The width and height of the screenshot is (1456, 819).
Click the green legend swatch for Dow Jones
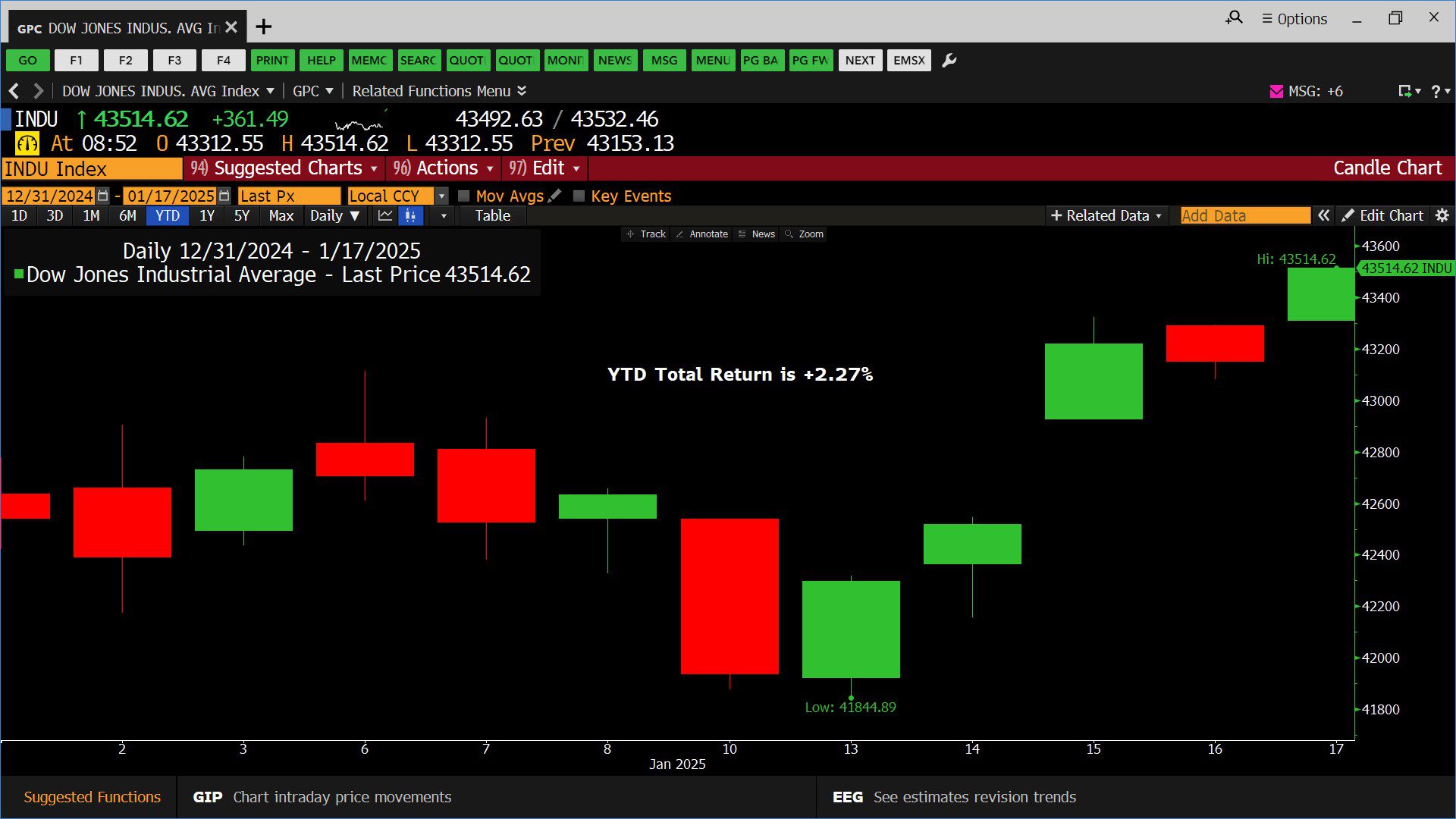click(19, 274)
